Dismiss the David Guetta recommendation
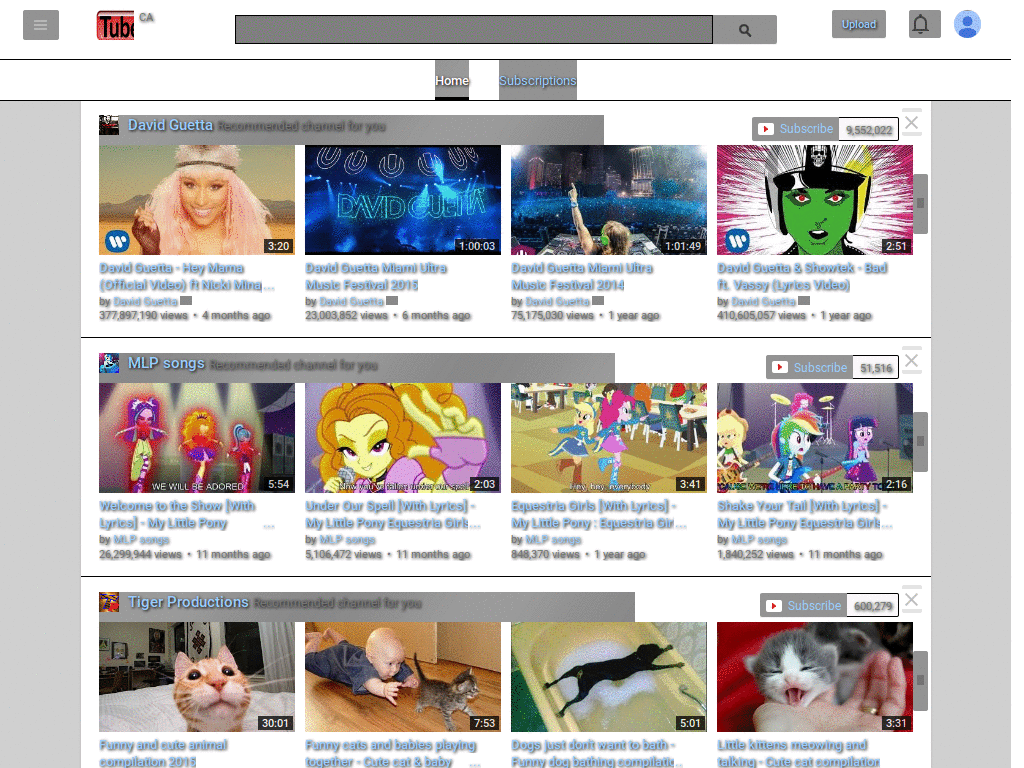 (x=912, y=122)
